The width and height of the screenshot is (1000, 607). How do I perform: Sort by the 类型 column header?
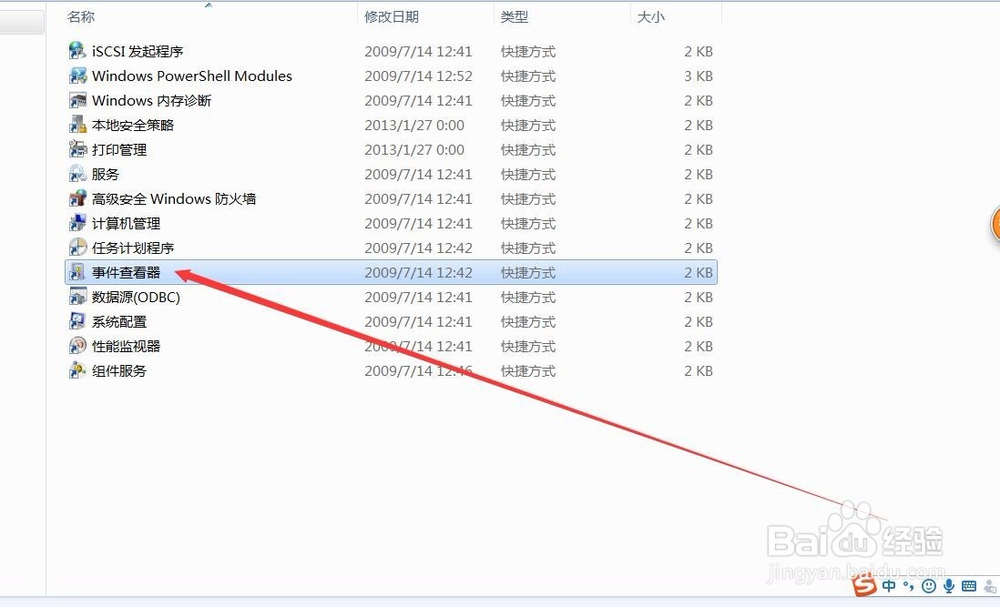coord(515,17)
